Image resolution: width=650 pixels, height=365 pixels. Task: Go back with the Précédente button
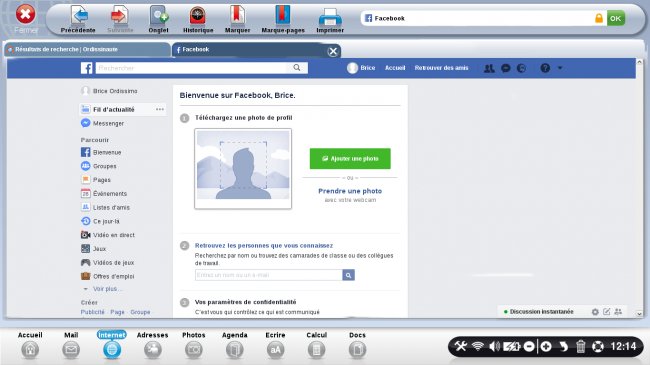(x=78, y=19)
